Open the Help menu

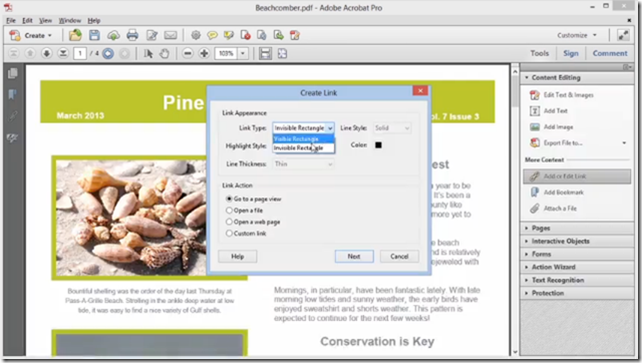94,20
